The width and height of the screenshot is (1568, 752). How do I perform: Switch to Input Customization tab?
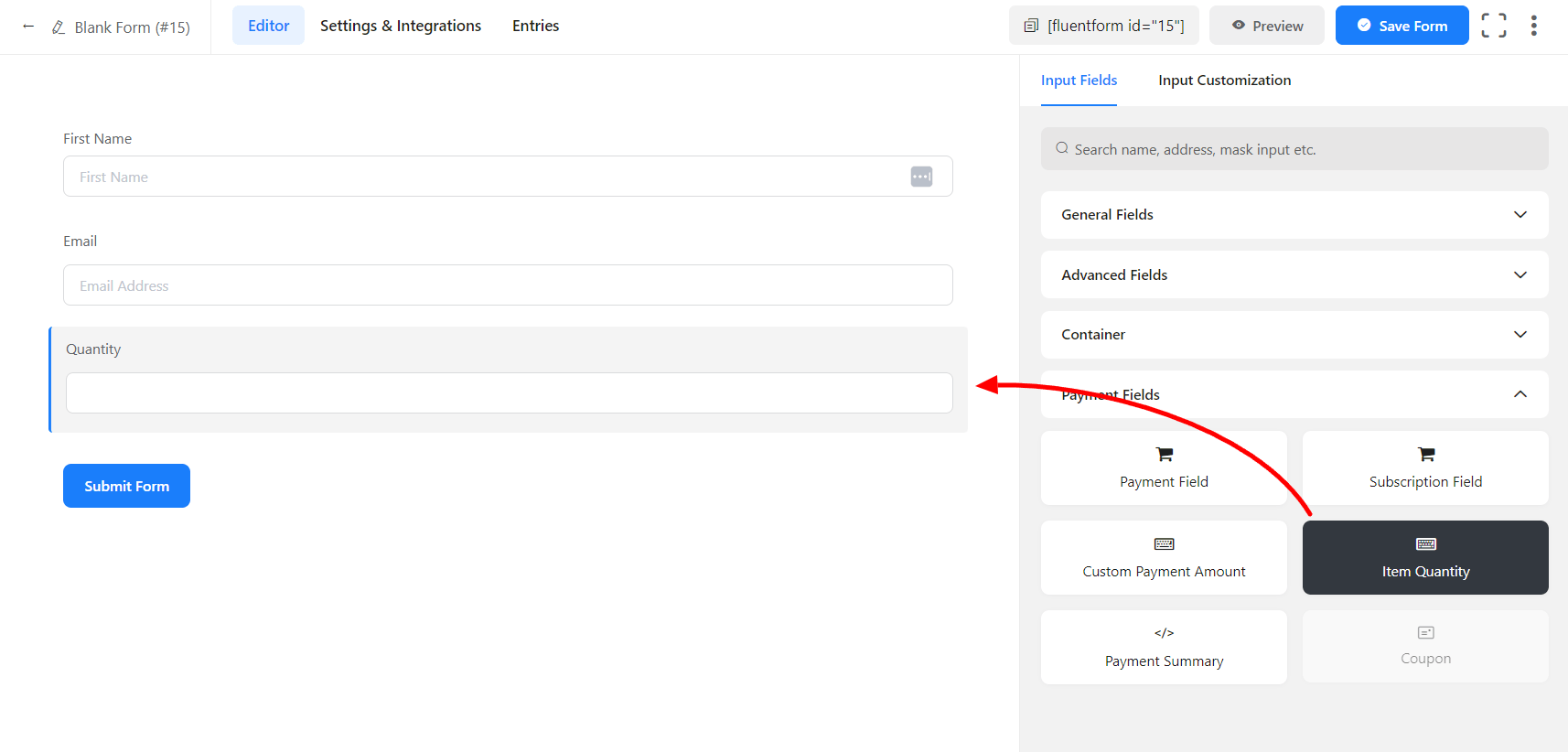1224,81
